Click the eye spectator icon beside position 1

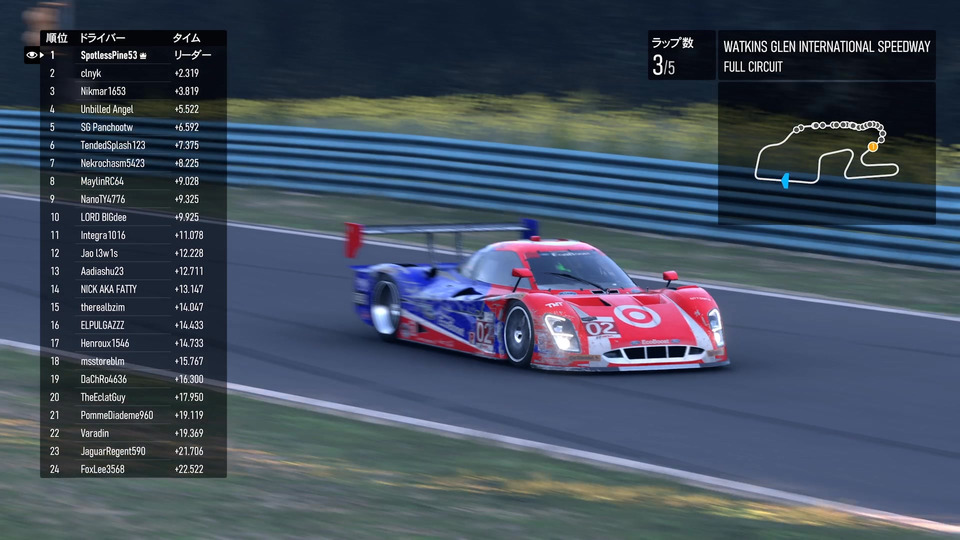tap(31, 55)
